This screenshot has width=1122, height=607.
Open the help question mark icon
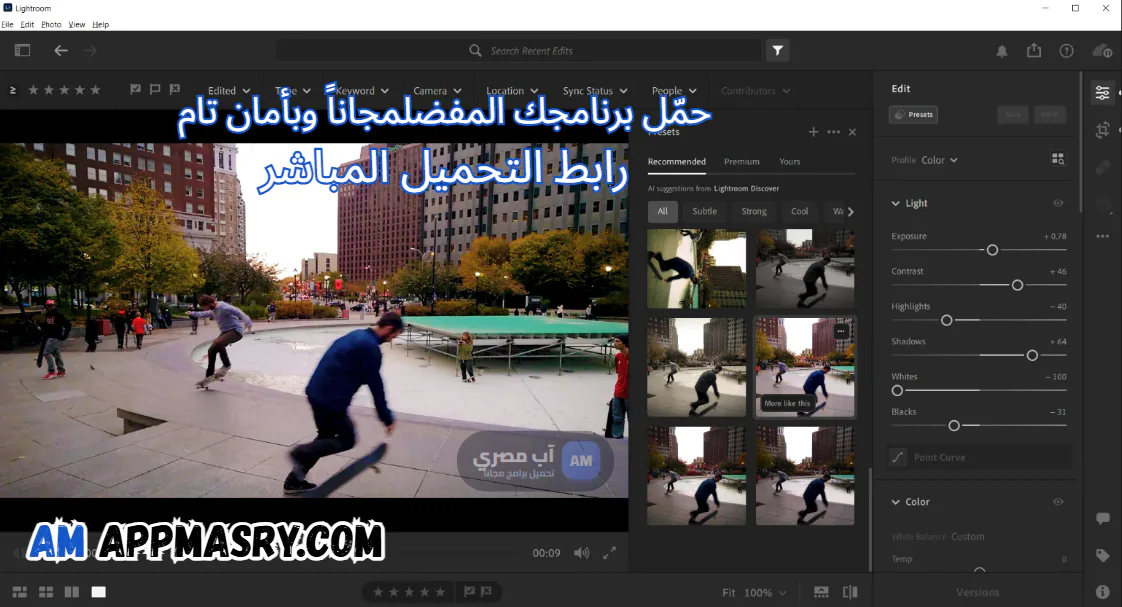pyautogui.click(x=1066, y=51)
